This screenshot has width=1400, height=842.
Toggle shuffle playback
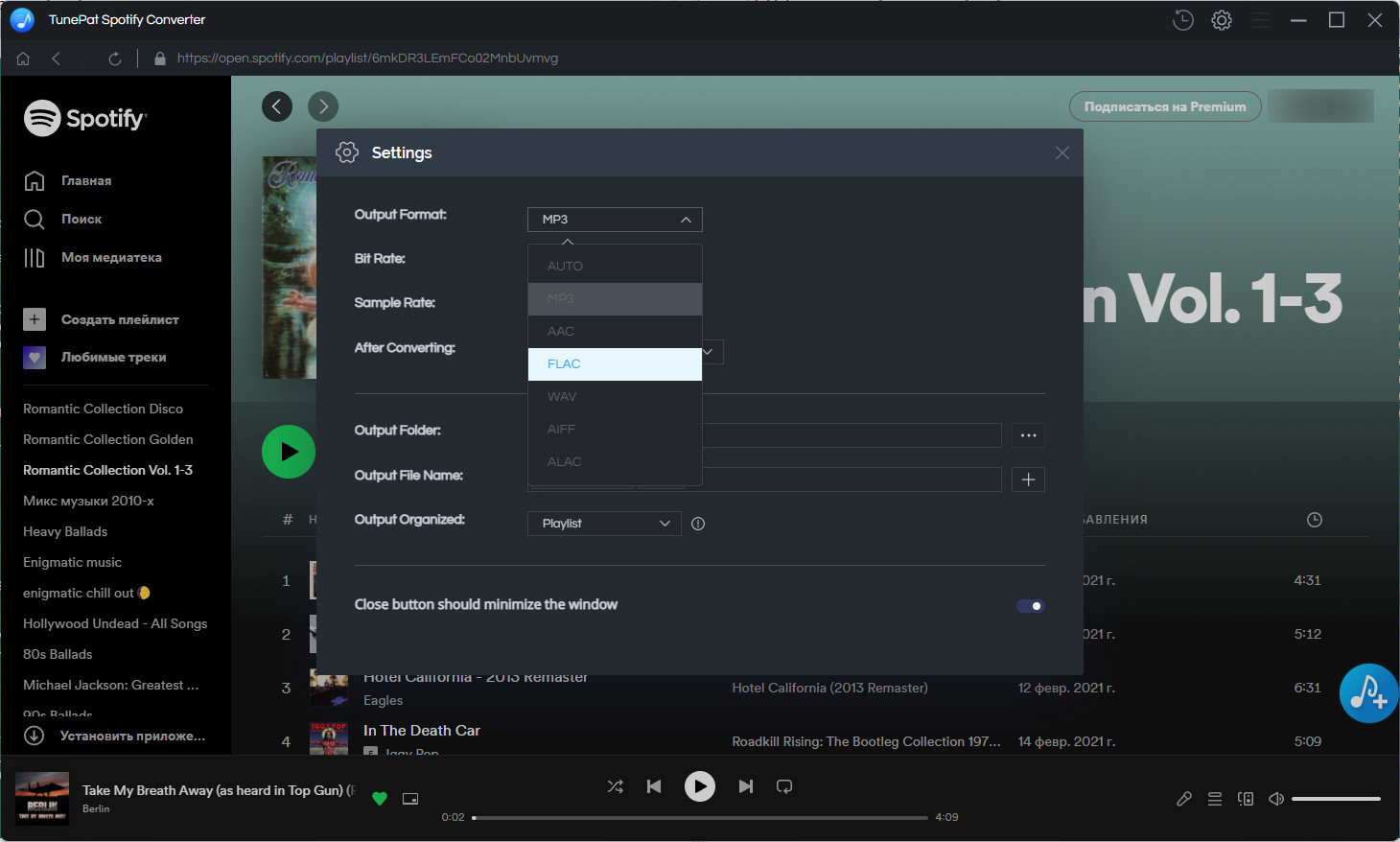point(616,786)
